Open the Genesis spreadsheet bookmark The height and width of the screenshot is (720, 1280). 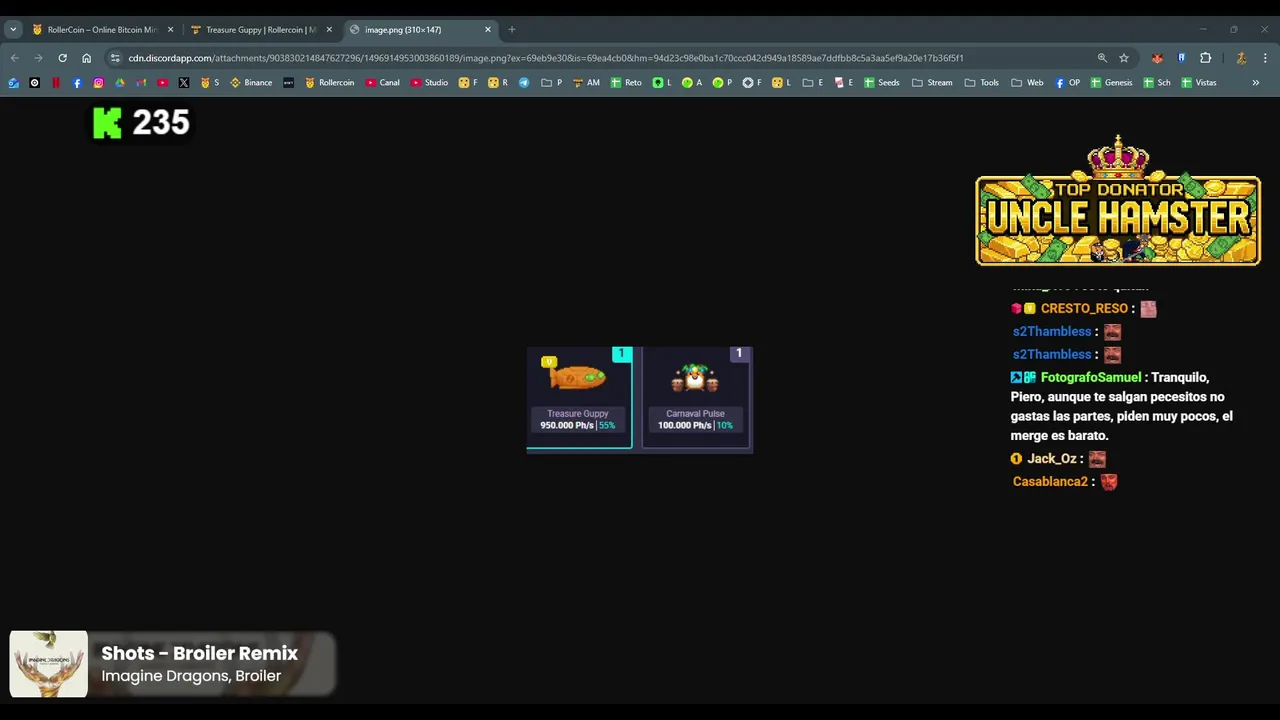[x=1111, y=83]
